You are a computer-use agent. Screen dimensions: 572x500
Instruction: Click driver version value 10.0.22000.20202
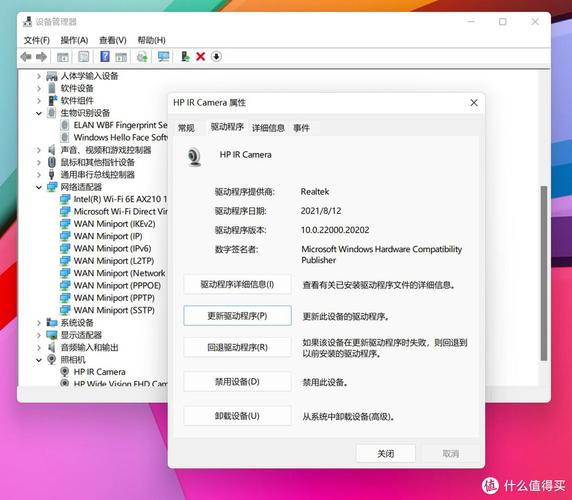point(335,230)
